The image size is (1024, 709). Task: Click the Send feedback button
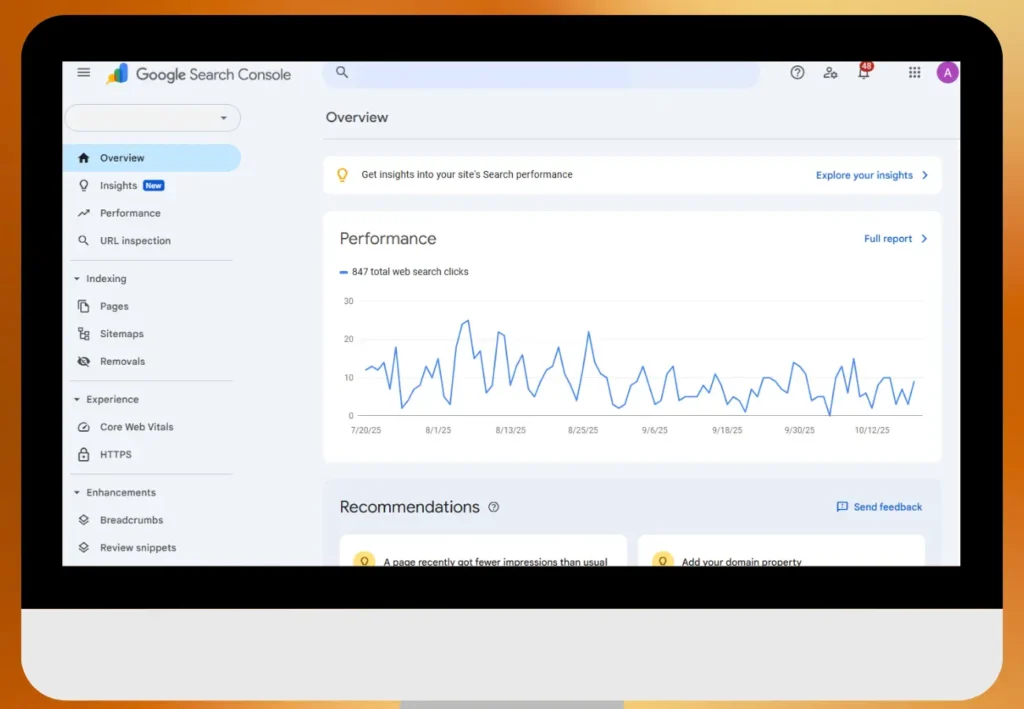pos(879,507)
